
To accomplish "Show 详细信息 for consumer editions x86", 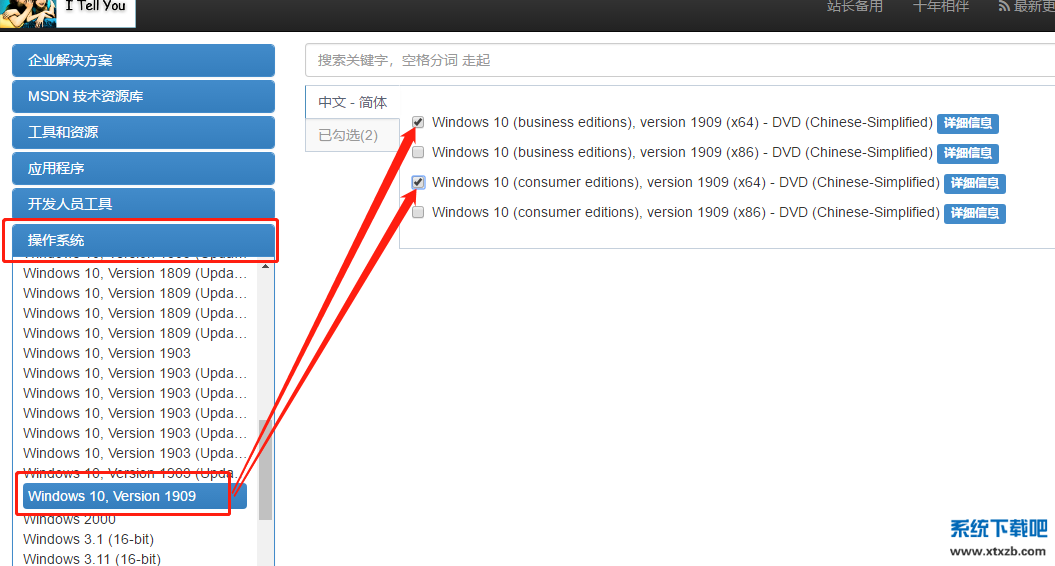I will [974, 213].
